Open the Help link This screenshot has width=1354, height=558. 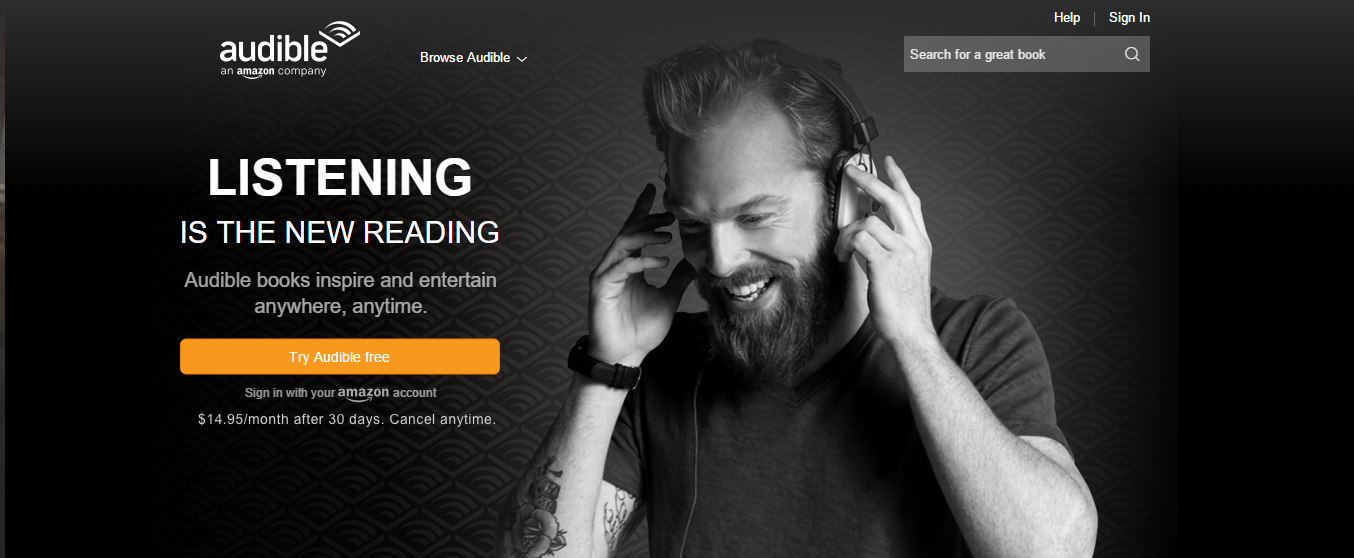pyautogui.click(x=1067, y=18)
